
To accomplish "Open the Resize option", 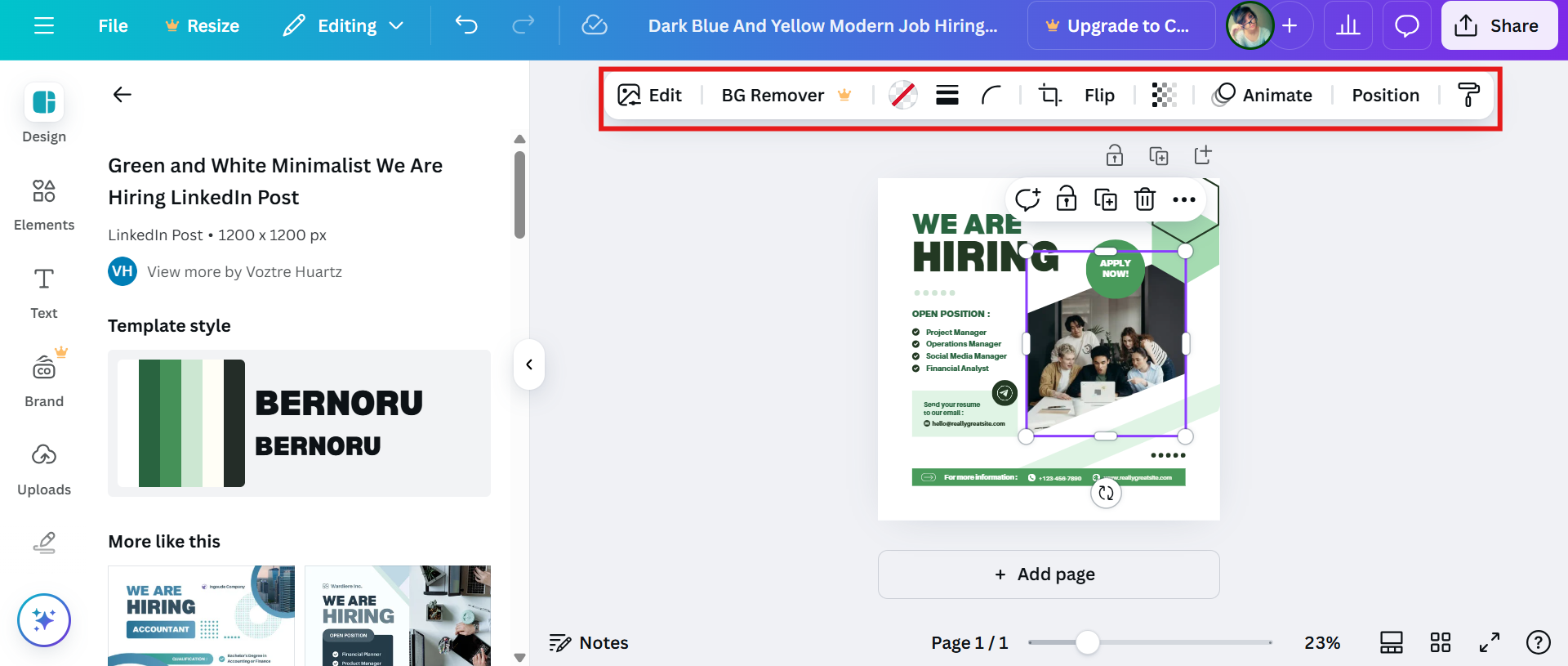I will coord(203,26).
